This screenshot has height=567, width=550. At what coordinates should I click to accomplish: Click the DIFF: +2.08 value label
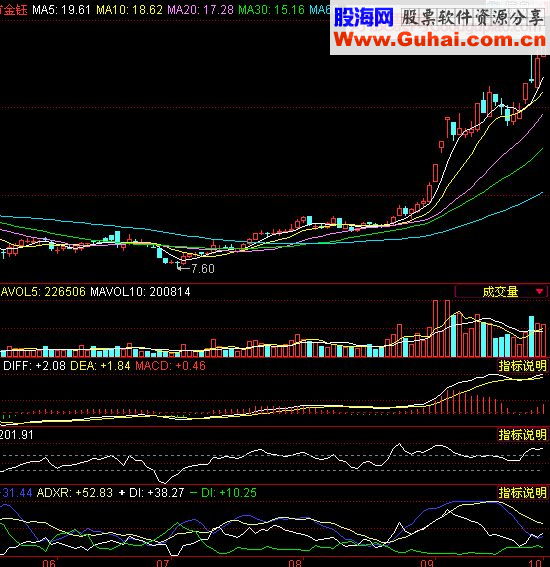[34, 366]
